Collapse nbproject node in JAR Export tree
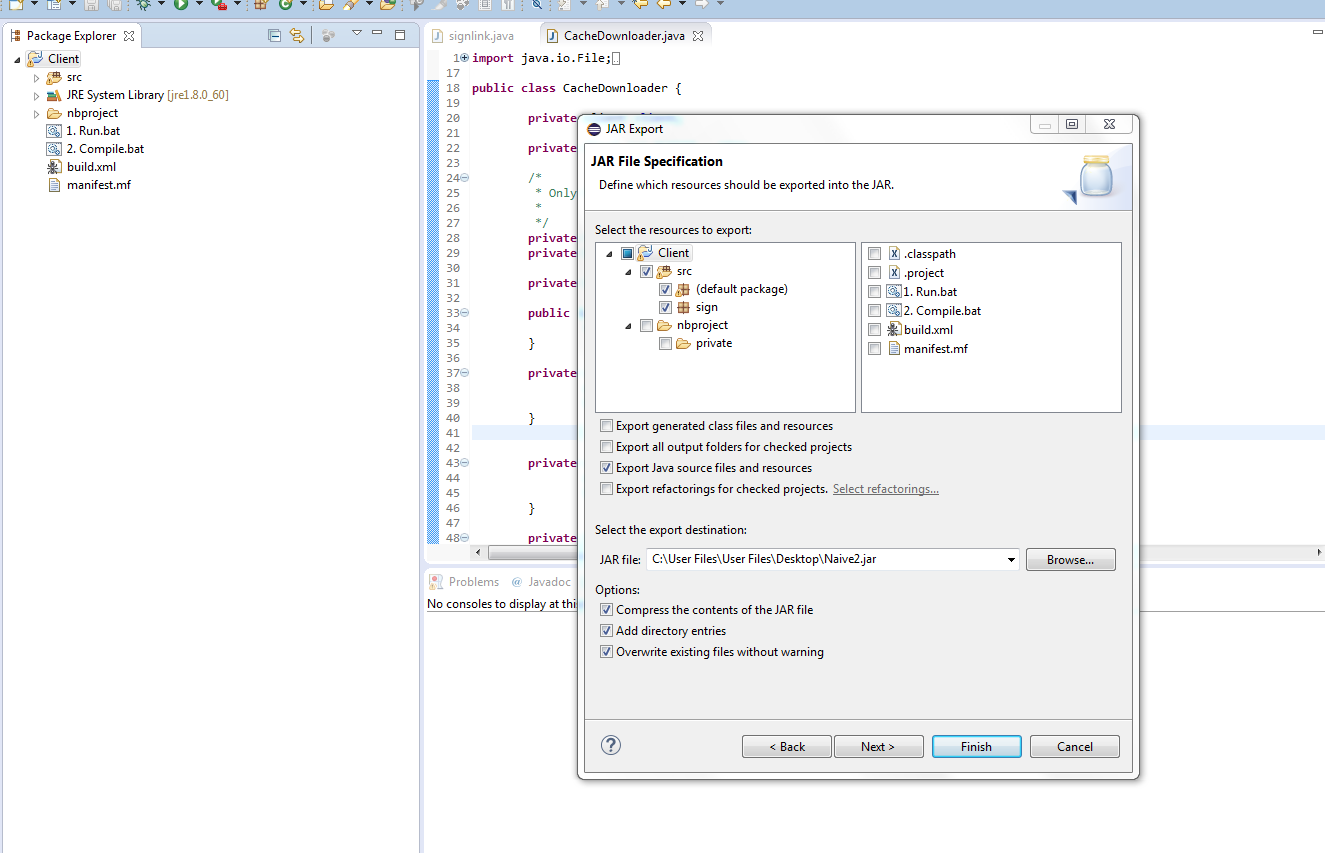 coord(628,326)
